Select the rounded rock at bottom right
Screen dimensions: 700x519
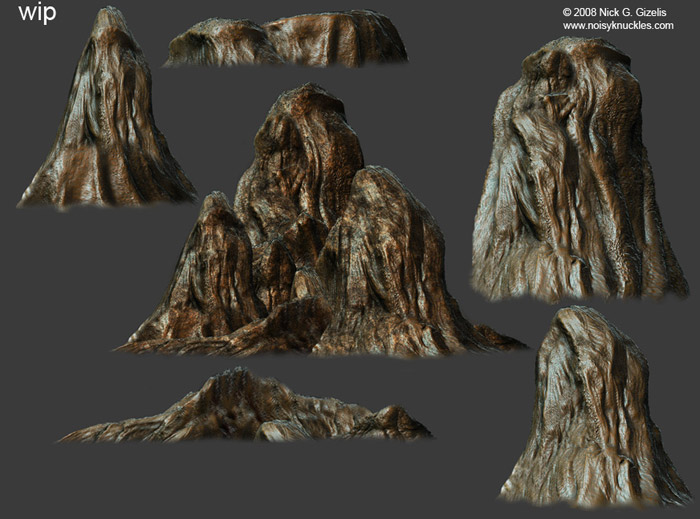pyautogui.click(x=595, y=406)
